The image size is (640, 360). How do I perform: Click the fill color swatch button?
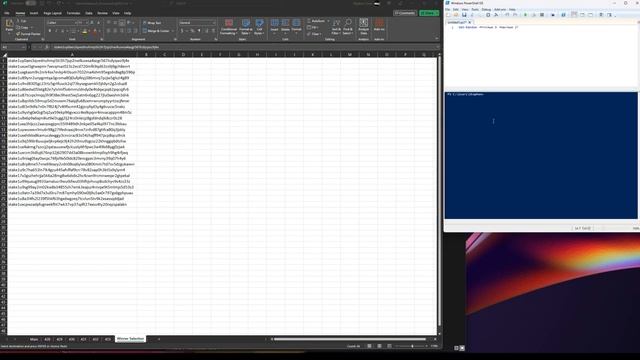84,31
